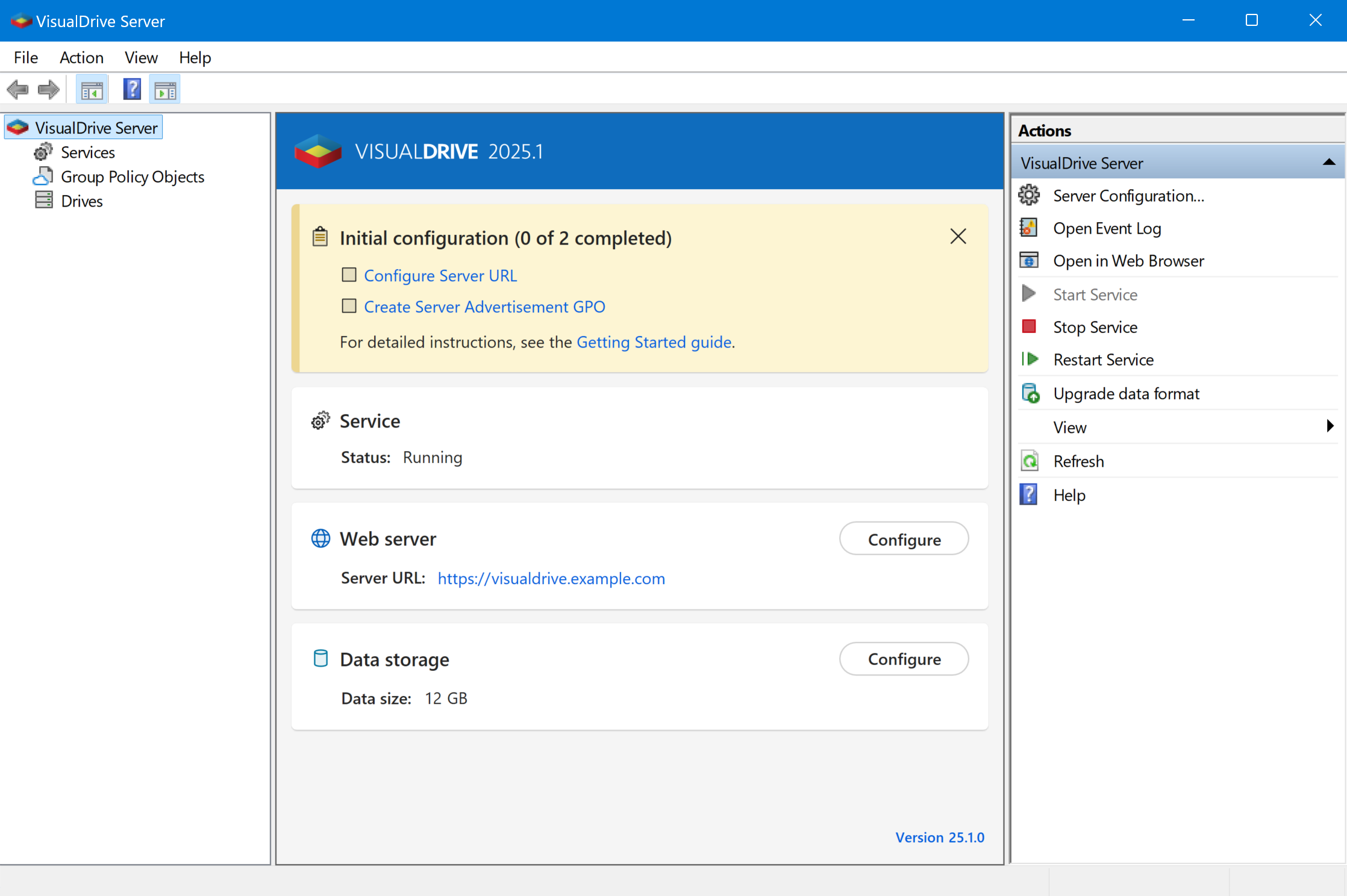
Task: Click the Stop Service red square icon
Action: [1029, 326]
